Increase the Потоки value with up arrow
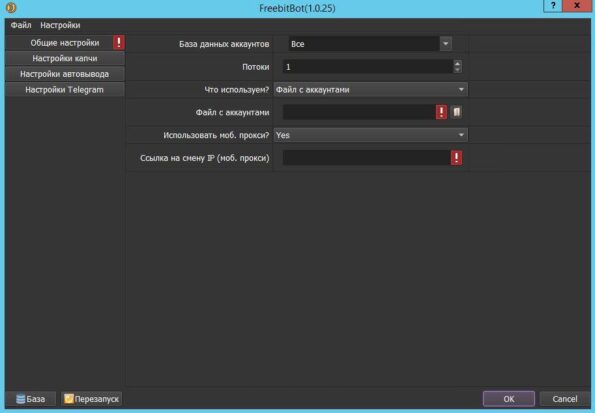Screen dimensions: 595x413 [457, 63]
